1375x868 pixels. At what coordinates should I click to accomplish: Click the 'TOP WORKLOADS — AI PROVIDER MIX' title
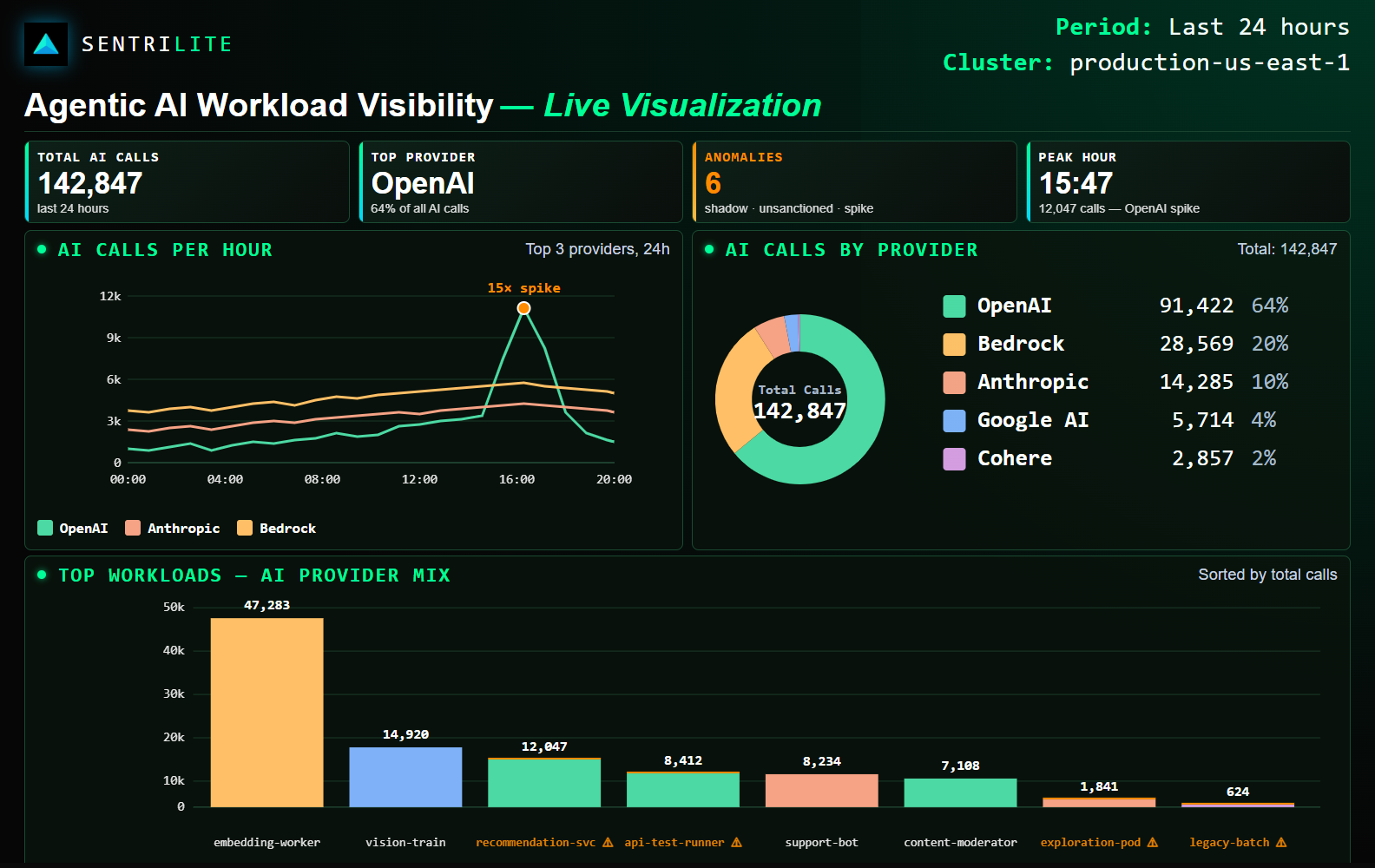pyautogui.click(x=254, y=575)
